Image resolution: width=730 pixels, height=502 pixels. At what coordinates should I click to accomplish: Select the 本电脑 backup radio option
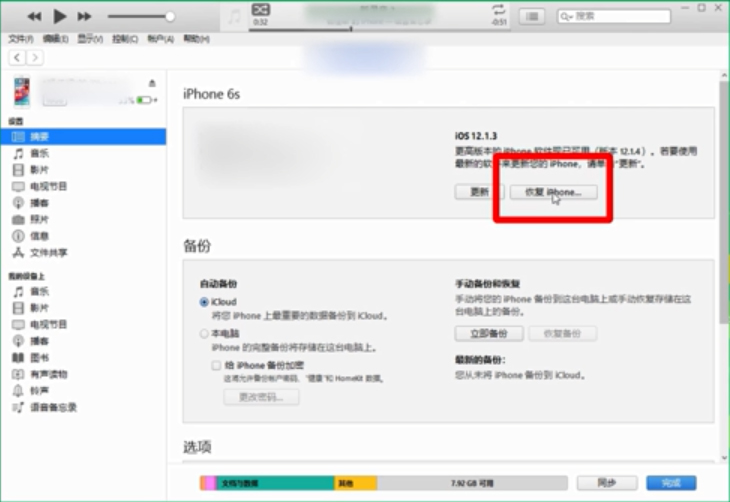coord(204,334)
